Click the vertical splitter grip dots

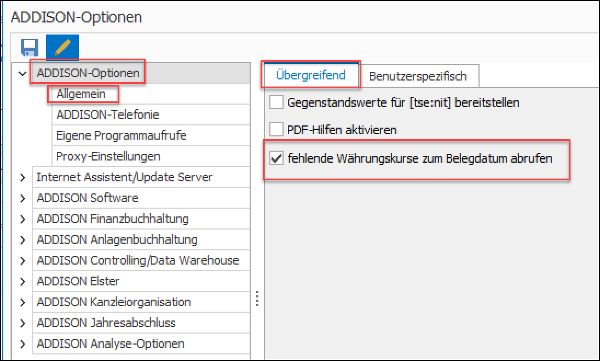point(257,298)
